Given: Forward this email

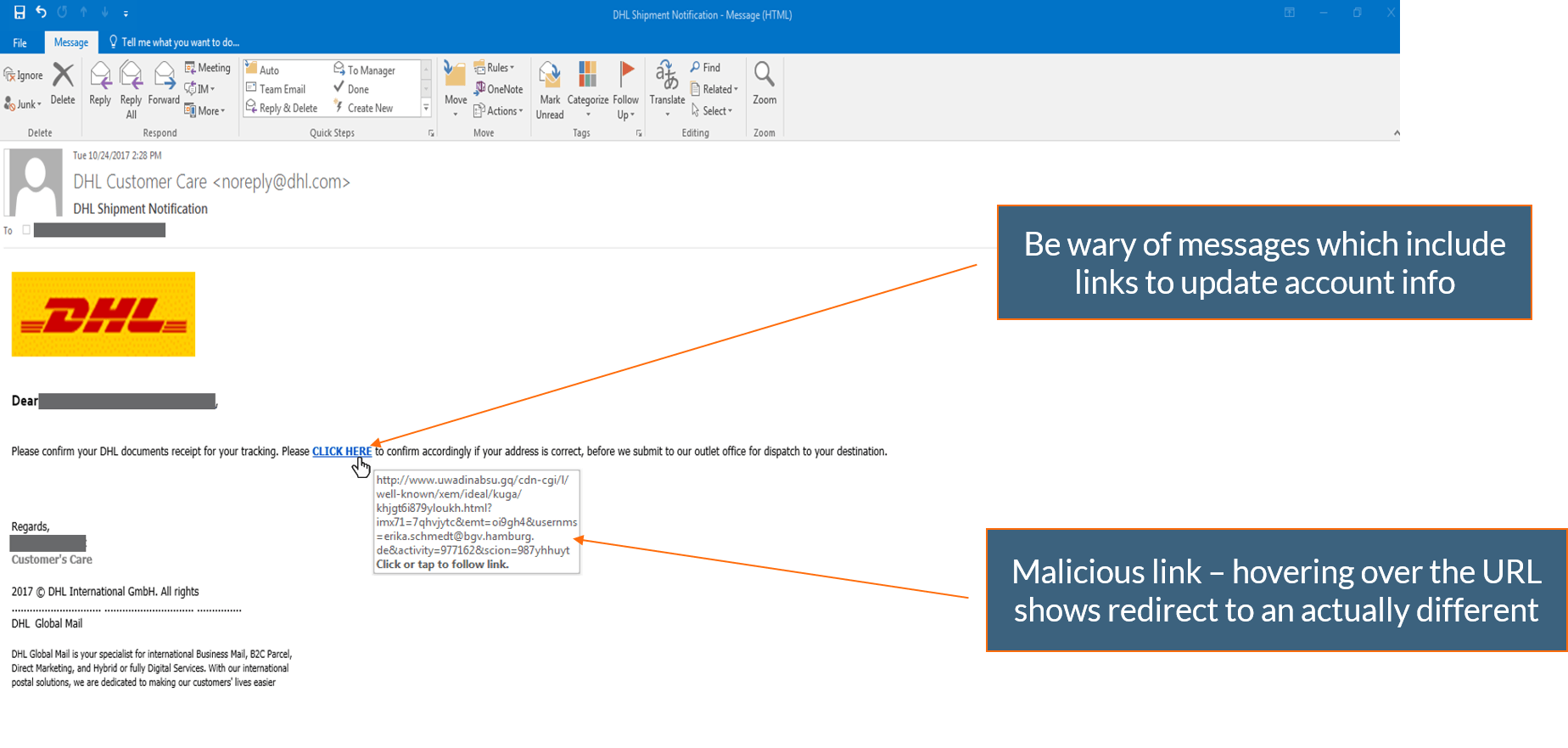Looking at the screenshot, I should 164,83.
